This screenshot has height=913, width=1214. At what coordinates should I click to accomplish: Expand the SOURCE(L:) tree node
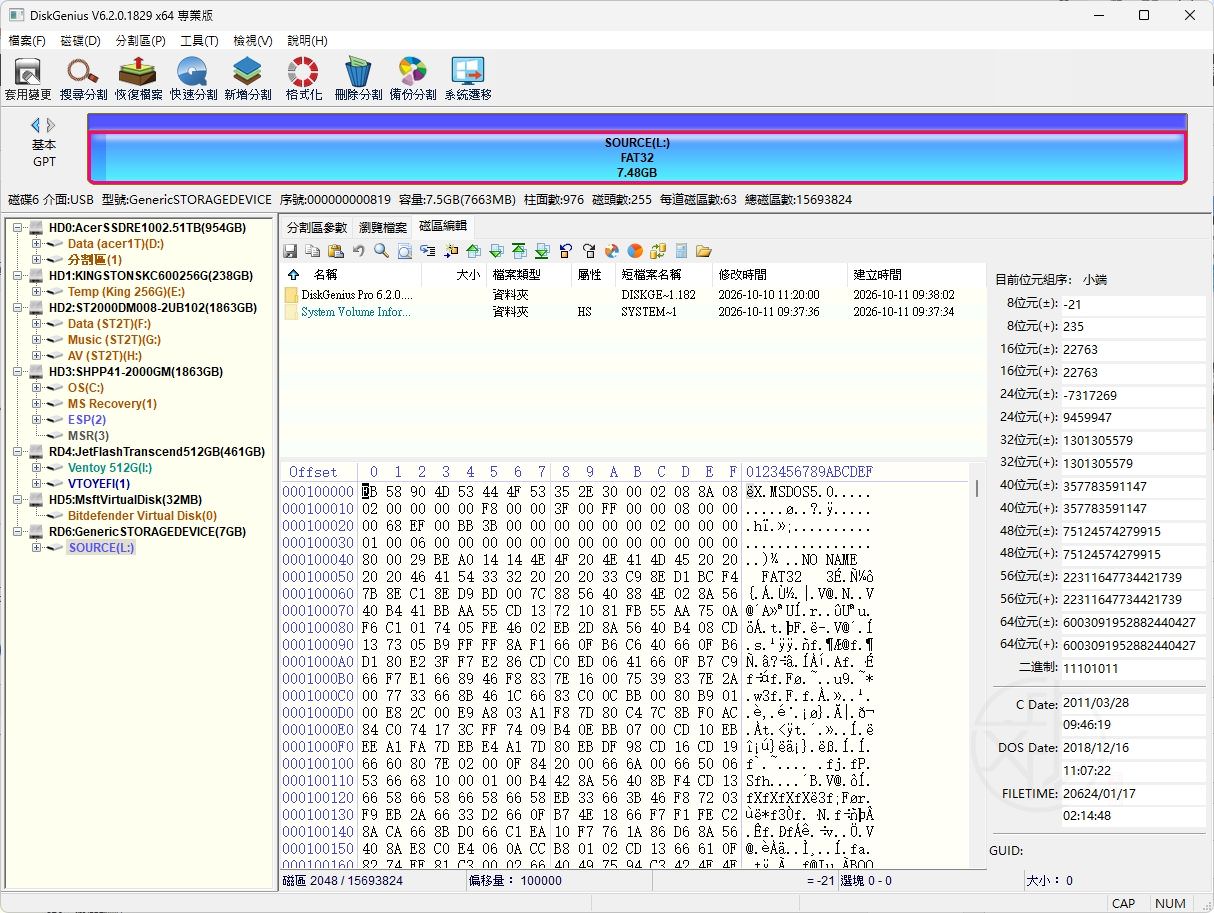point(37,548)
